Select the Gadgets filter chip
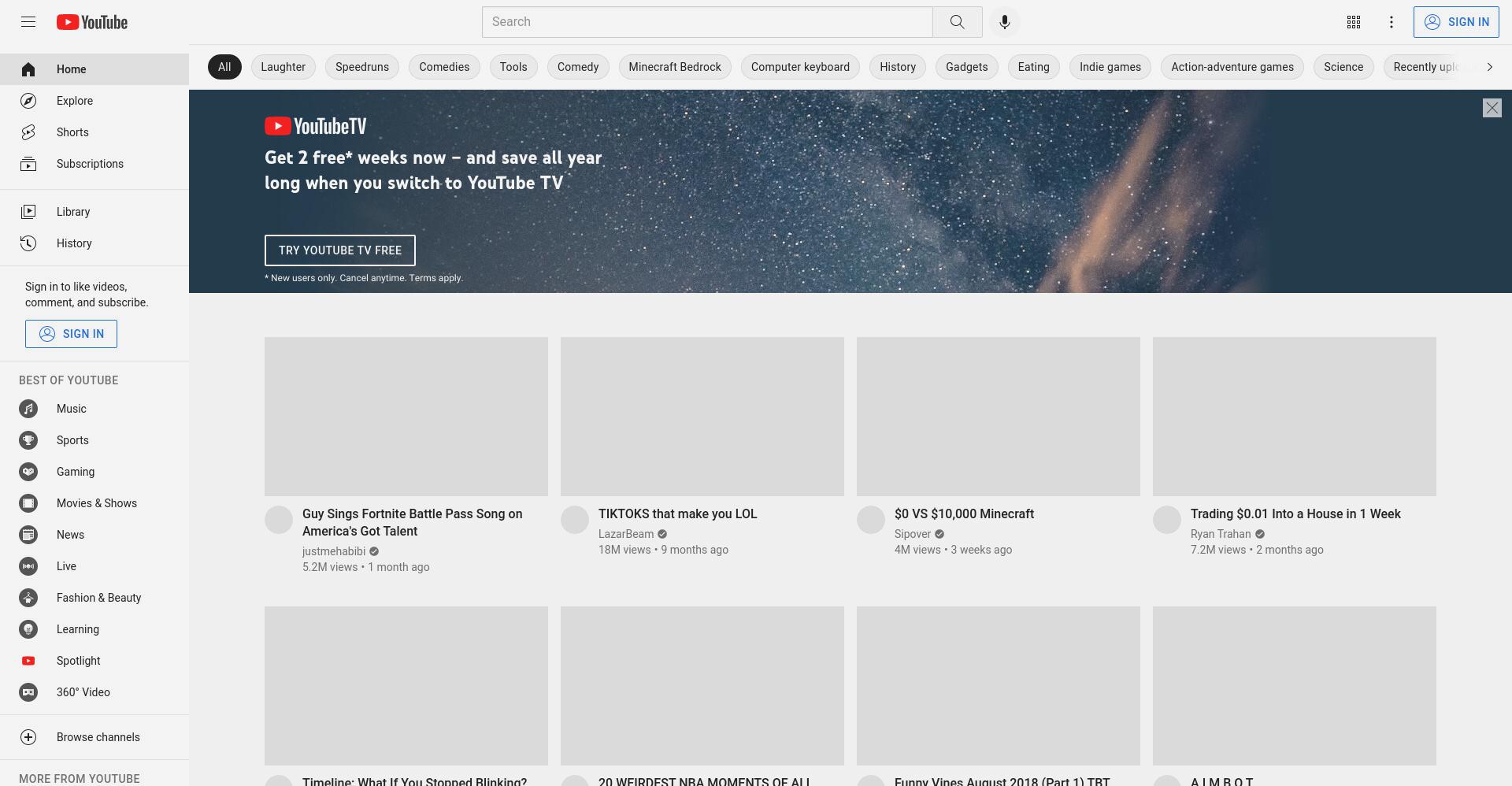Image resolution: width=1512 pixels, height=786 pixels. (966, 67)
